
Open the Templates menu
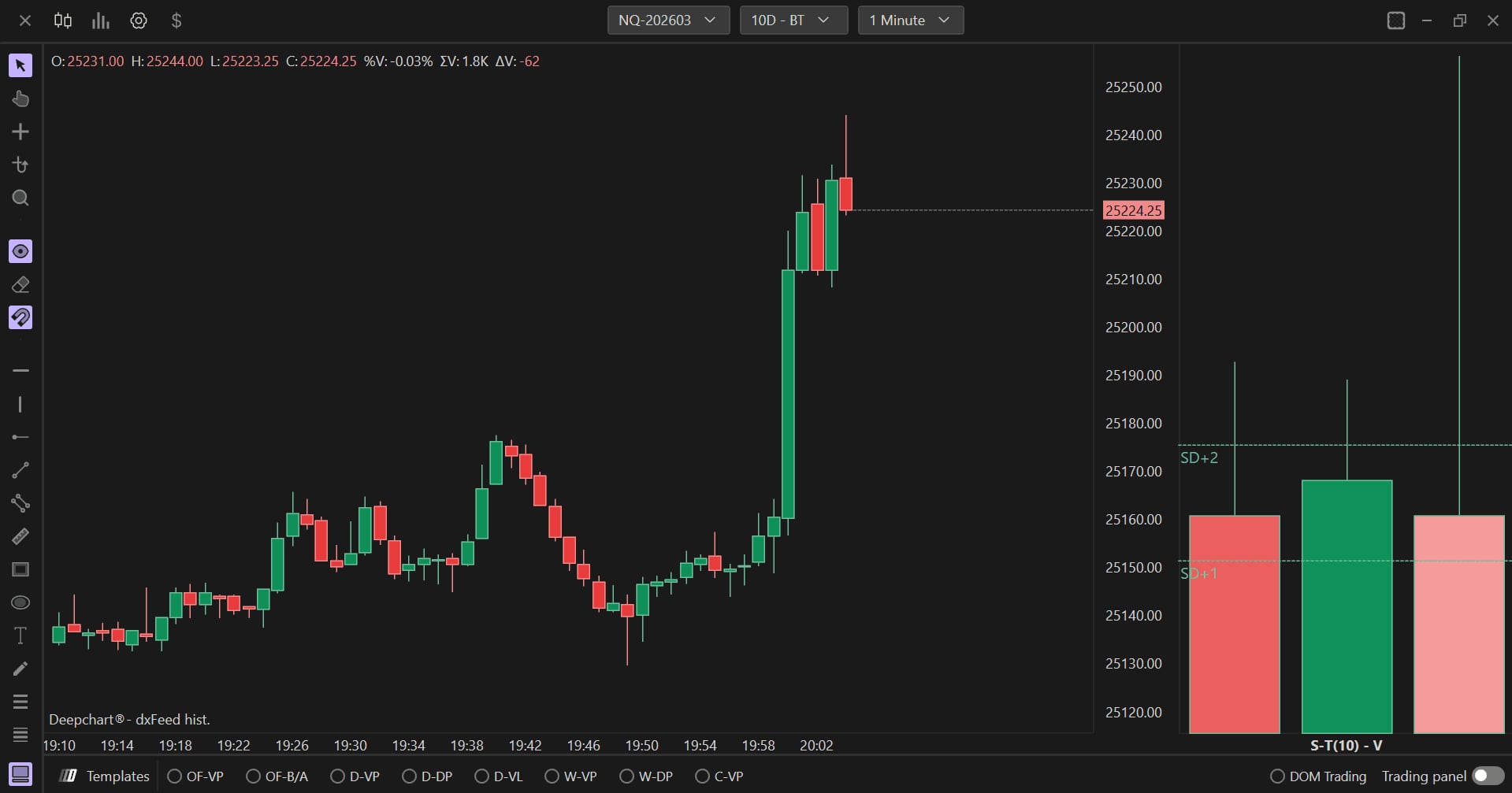(x=106, y=776)
